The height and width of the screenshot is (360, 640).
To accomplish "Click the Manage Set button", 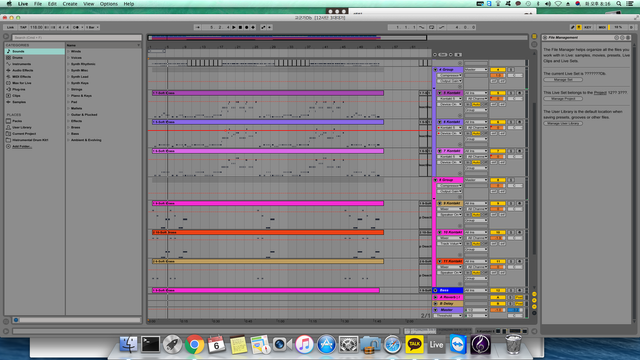I will pos(563,80).
